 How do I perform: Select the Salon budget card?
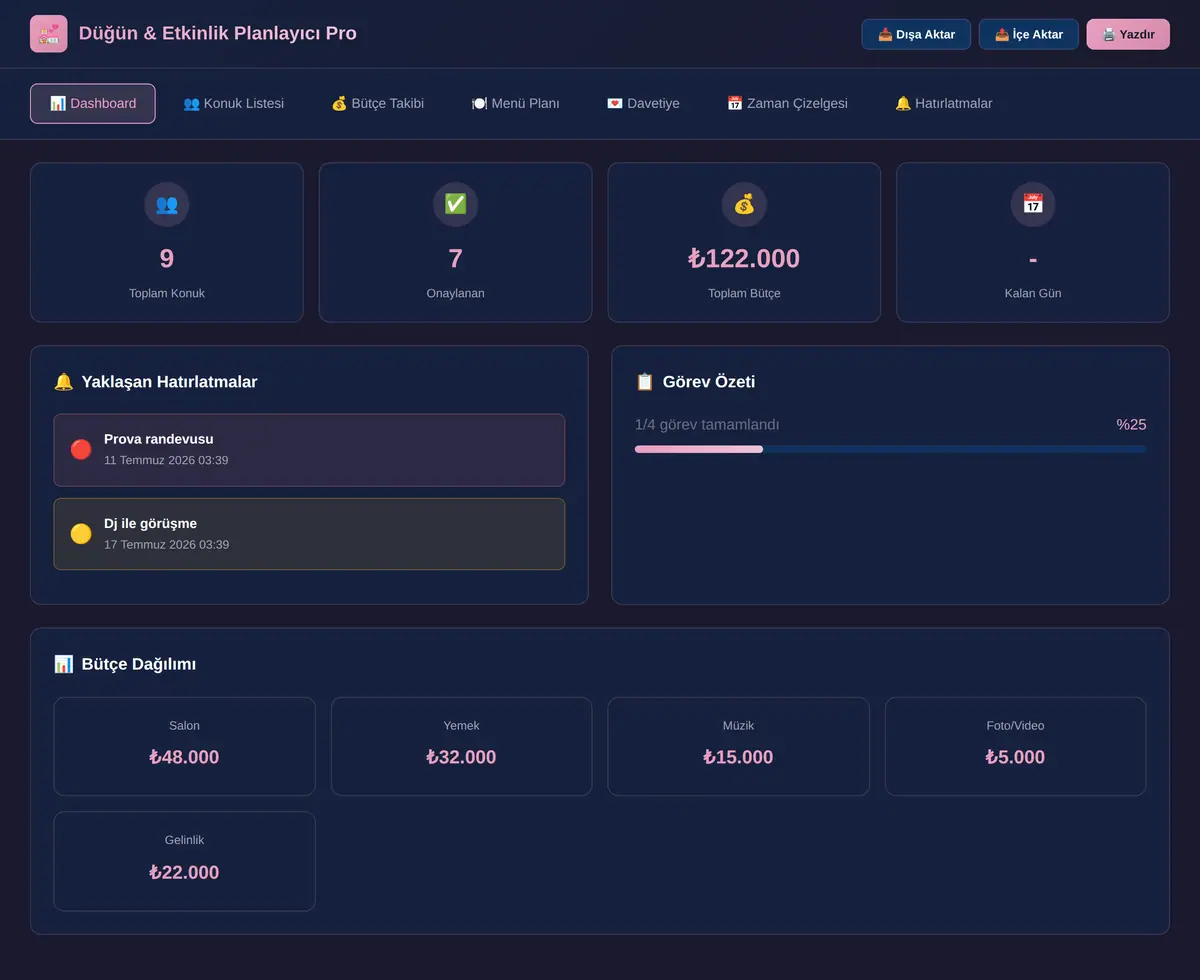pyautogui.click(x=184, y=746)
